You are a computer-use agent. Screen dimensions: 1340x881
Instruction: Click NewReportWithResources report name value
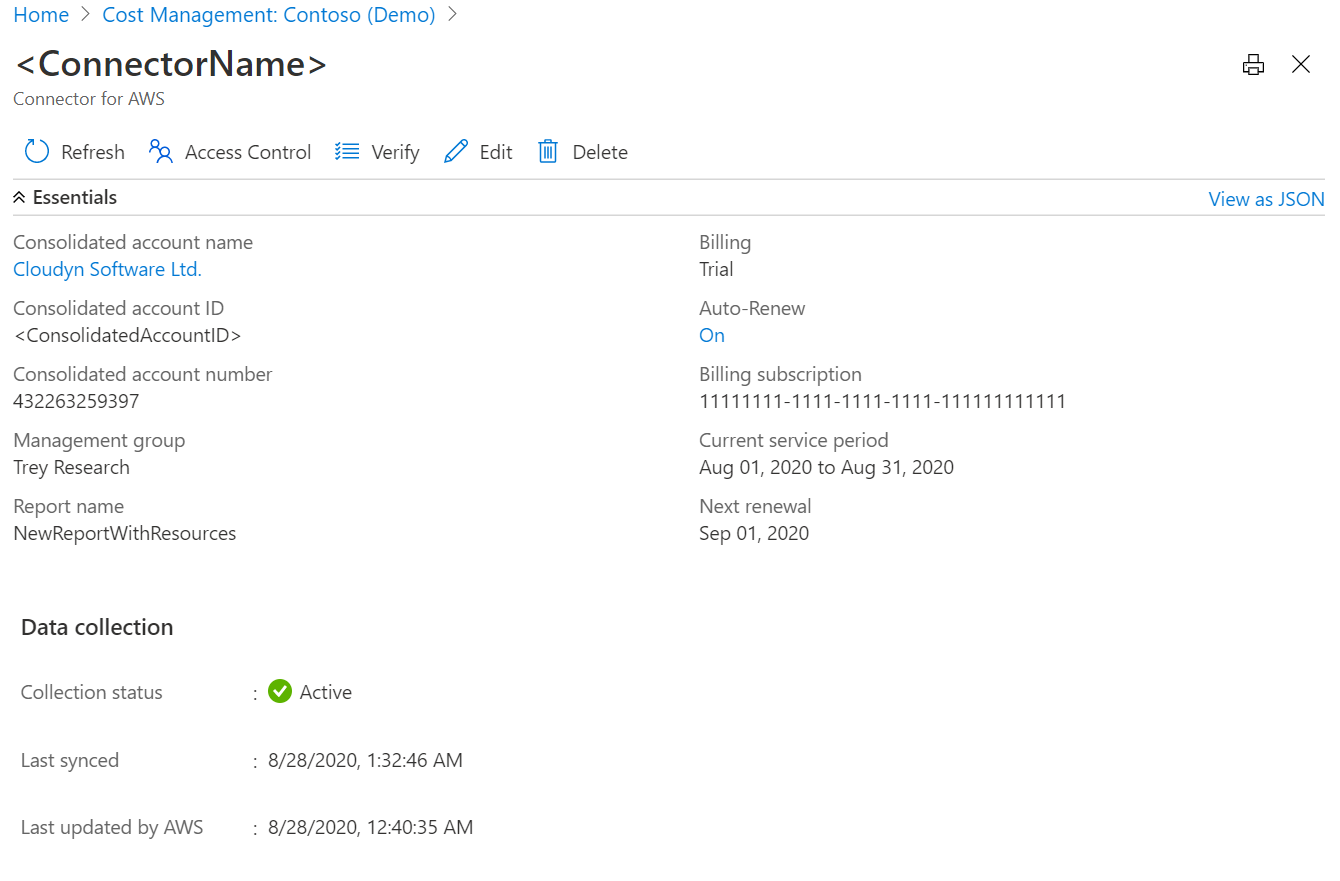[125, 533]
